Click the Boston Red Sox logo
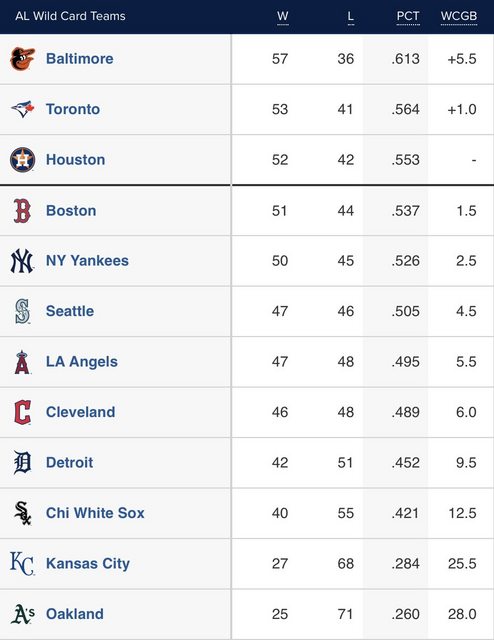 (x=22, y=211)
